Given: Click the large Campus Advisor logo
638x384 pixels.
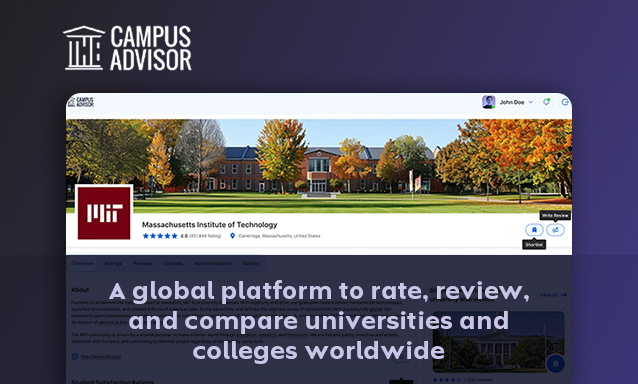Looking at the screenshot, I should (x=127, y=48).
